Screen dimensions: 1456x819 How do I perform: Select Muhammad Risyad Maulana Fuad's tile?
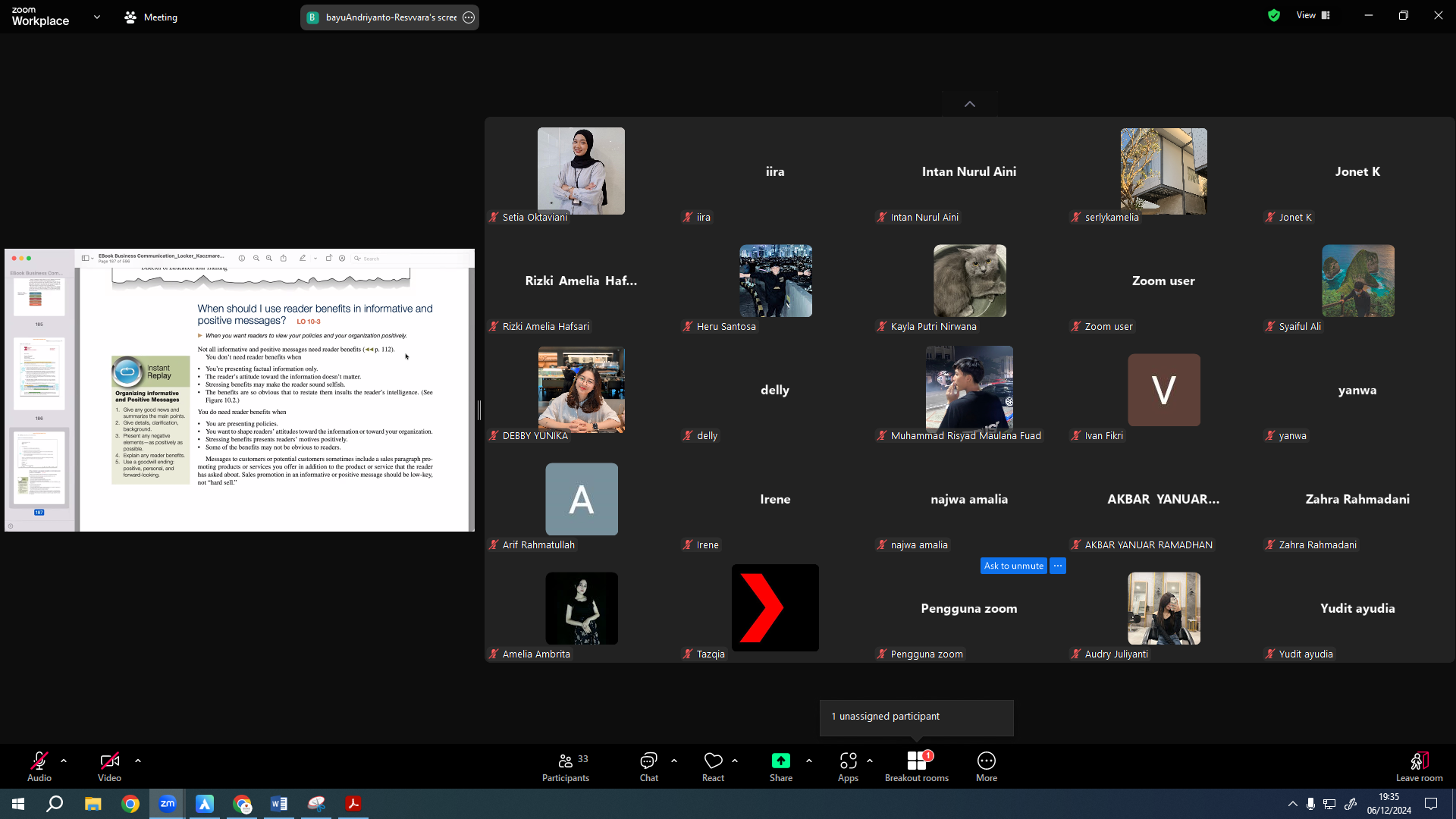pos(969,389)
